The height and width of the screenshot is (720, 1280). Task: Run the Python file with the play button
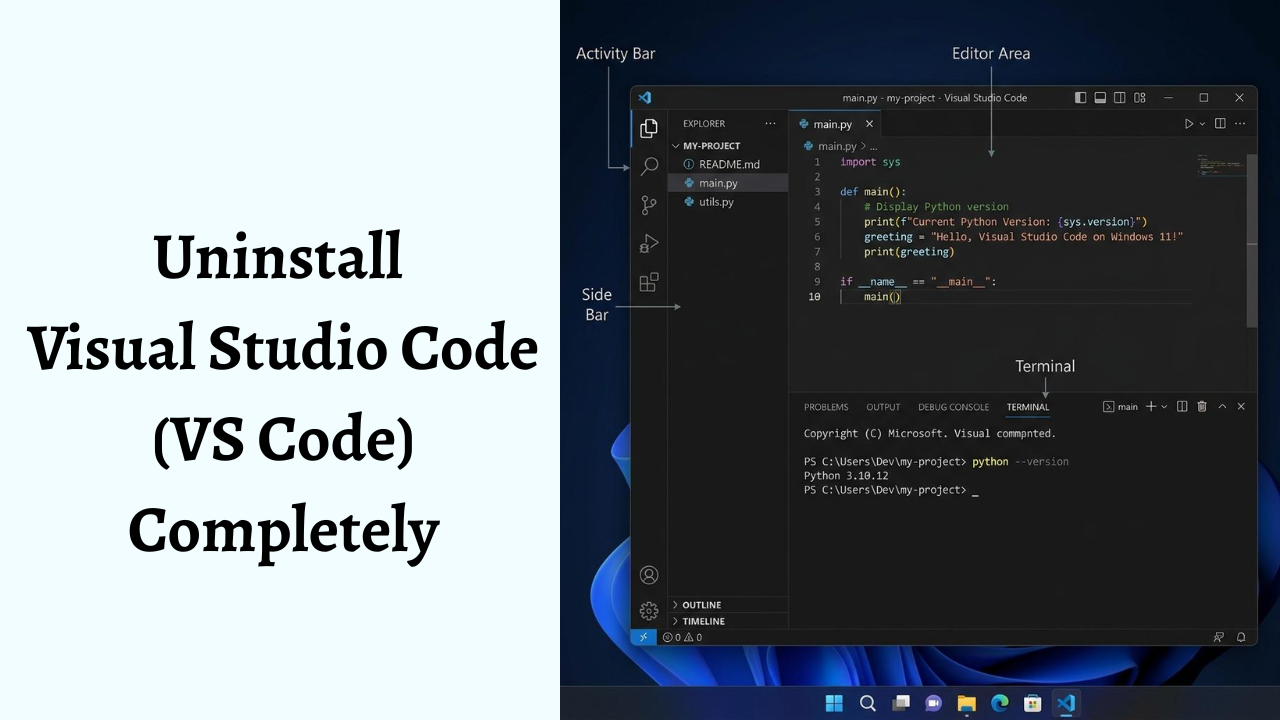pos(1188,124)
